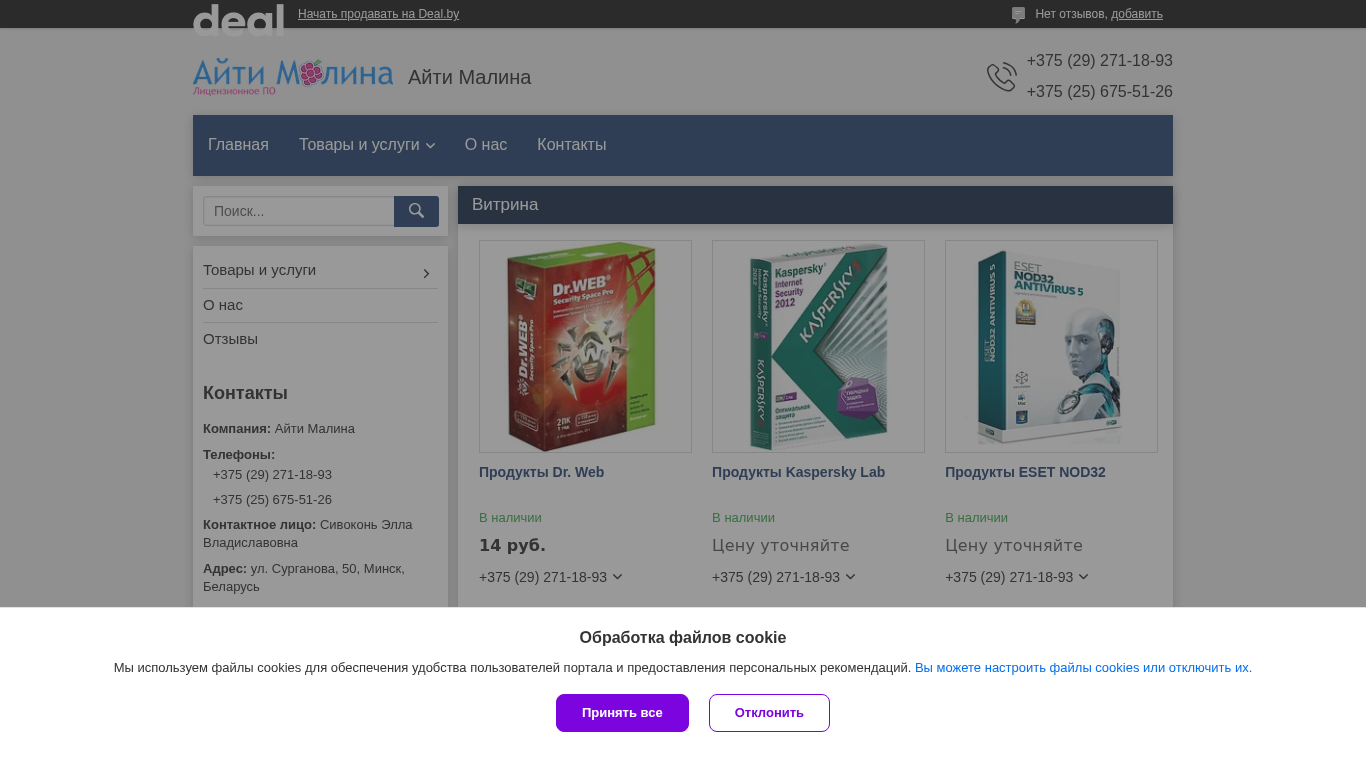This screenshot has width=1366, height=768.
Task: Decline cookies with Отклонить button
Action: click(769, 713)
